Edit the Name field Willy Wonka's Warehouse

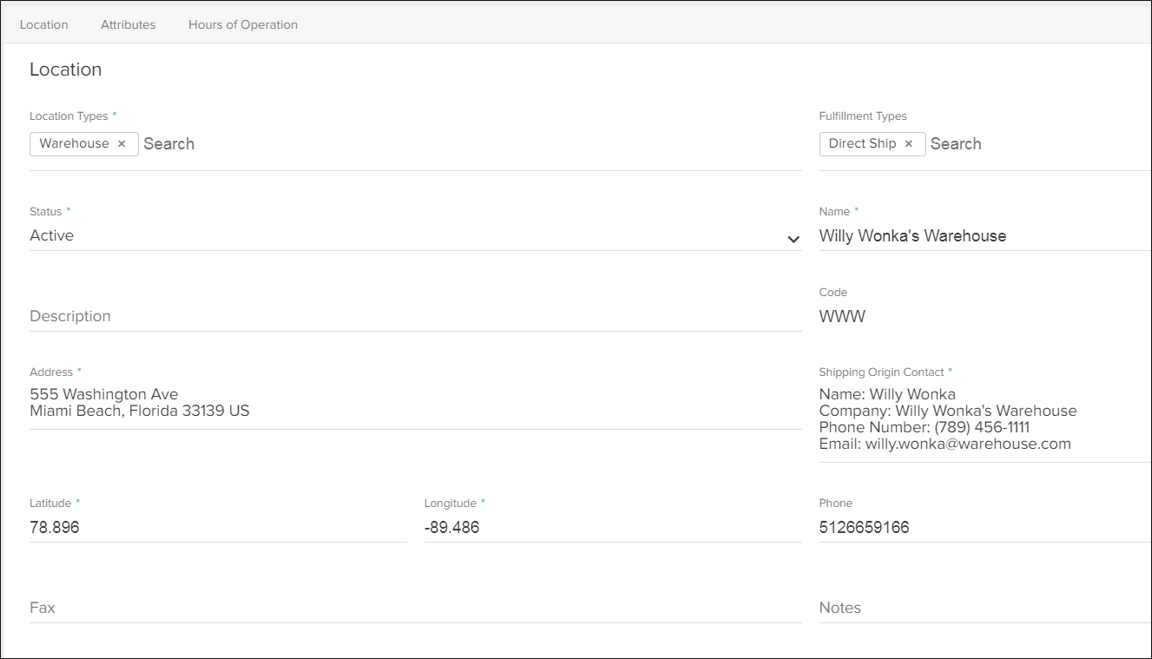pyautogui.click(x=984, y=236)
